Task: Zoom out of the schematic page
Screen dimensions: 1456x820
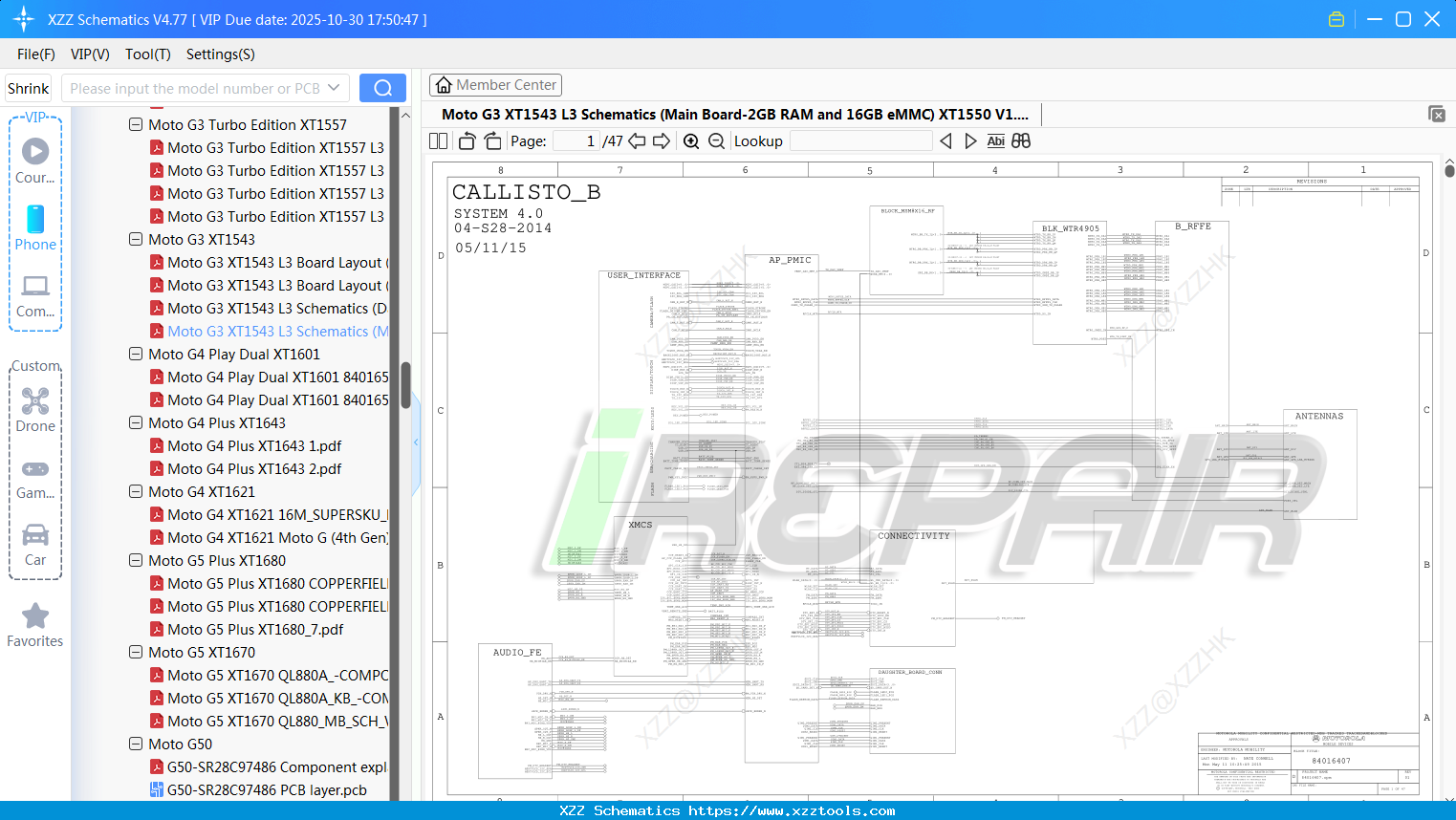Action: (x=715, y=140)
